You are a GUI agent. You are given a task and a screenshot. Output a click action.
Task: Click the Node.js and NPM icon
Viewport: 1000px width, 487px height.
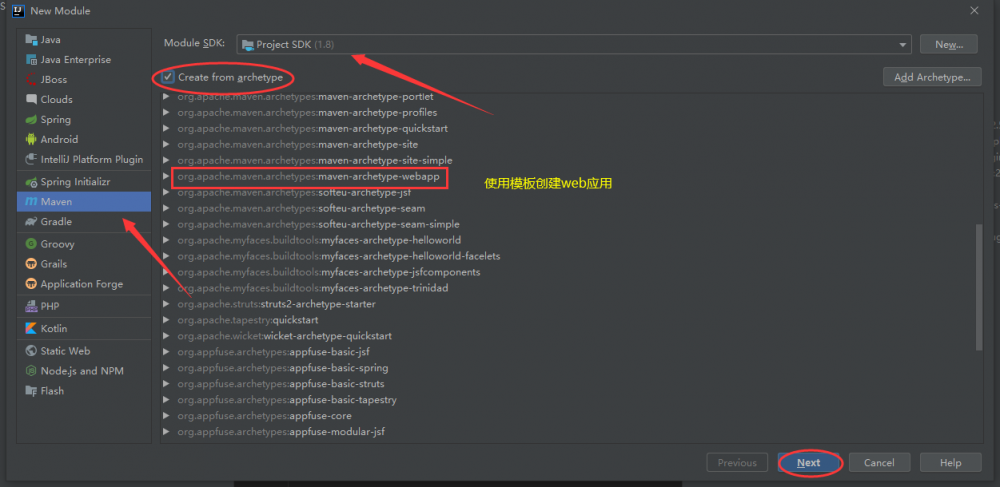[x=31, y=370]
